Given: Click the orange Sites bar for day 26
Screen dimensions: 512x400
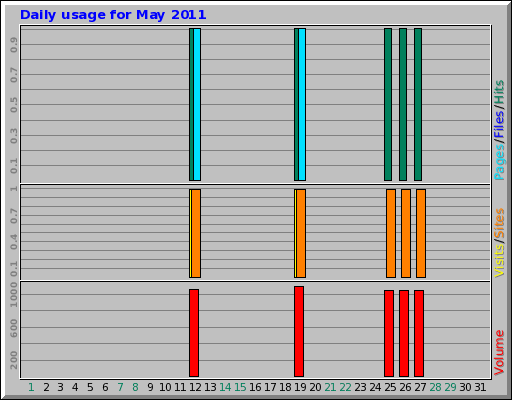Looking at the screenshot, I should coord(406,233).
